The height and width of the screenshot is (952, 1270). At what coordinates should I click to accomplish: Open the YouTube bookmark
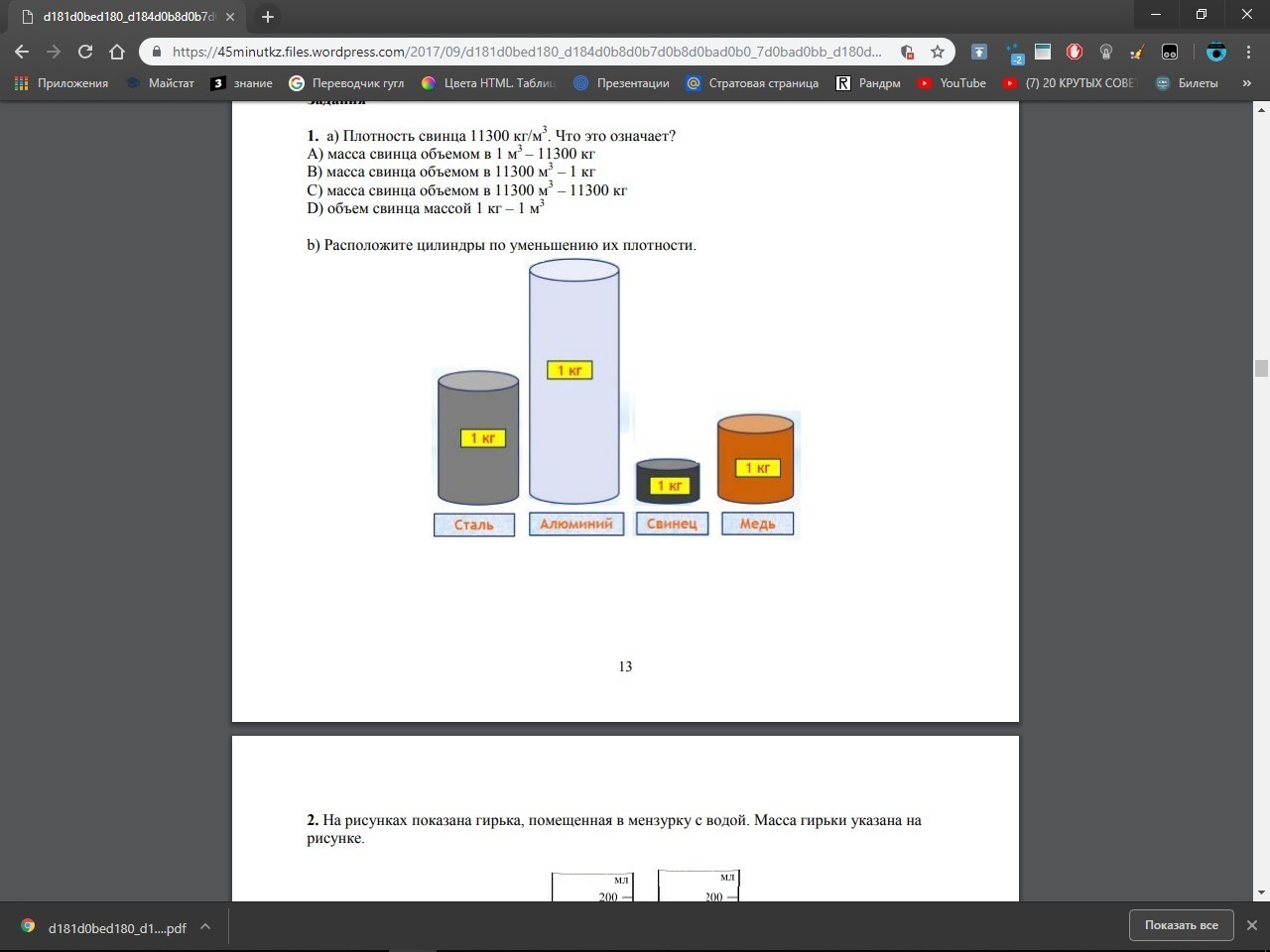[952, 83]
